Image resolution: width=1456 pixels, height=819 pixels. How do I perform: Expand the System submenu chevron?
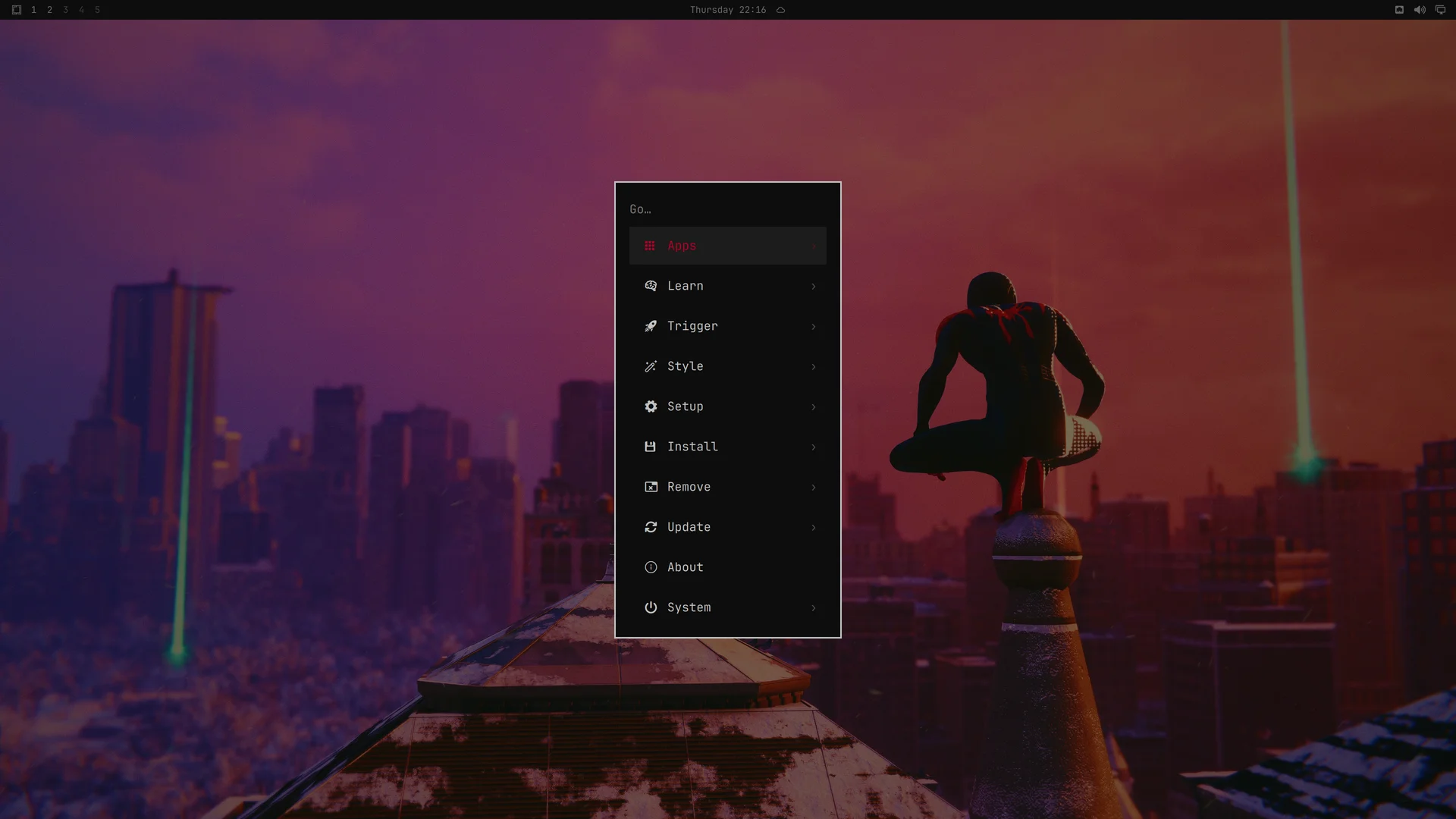tap(814, 607)
